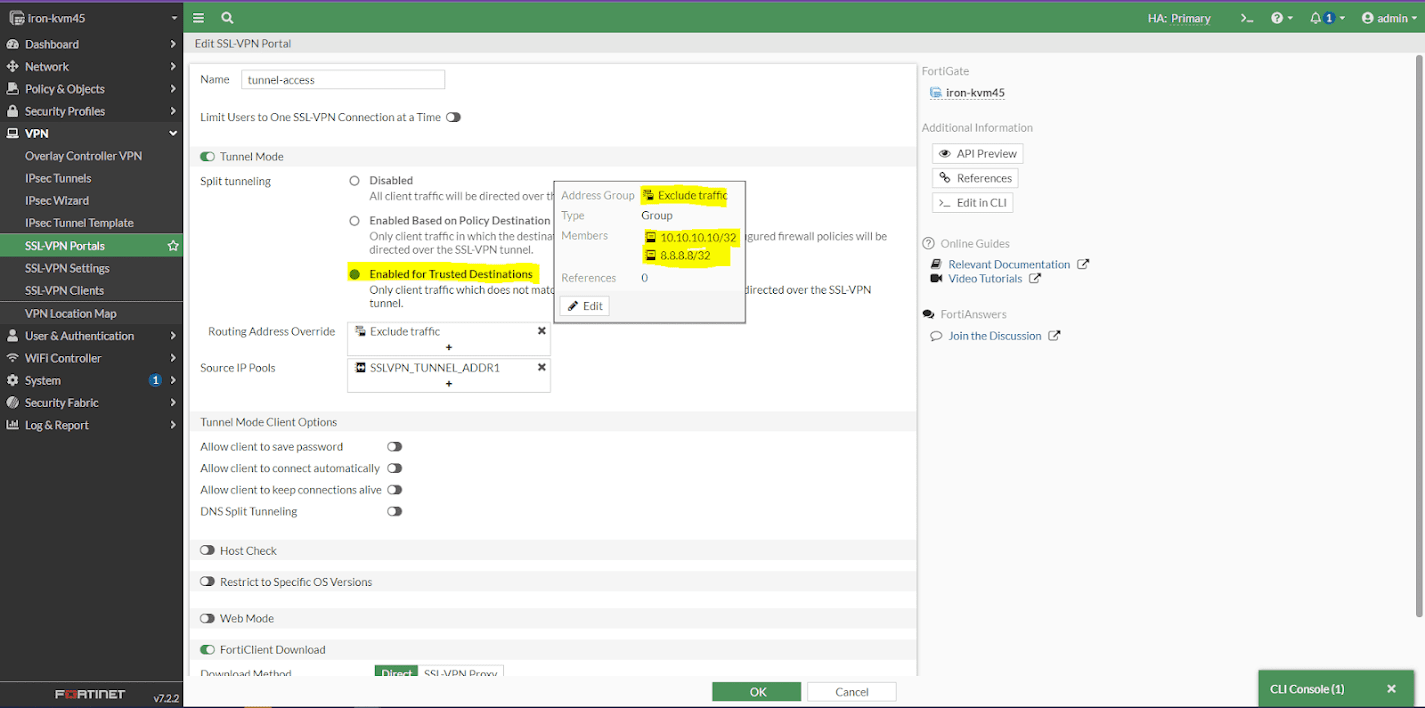Screen dimensions: 1425x708
Task: Click the References button
Action: click(x=975, y=178)
